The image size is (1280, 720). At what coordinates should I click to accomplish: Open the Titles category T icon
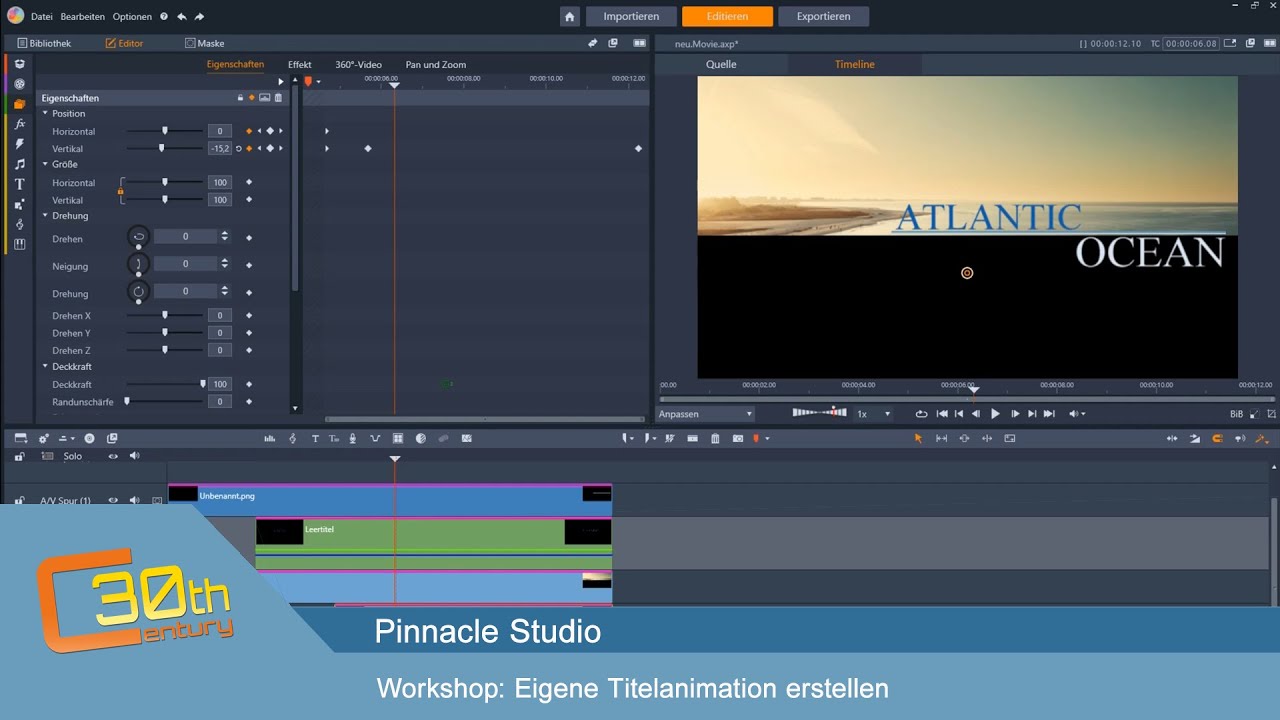click(x=19, y=184)
